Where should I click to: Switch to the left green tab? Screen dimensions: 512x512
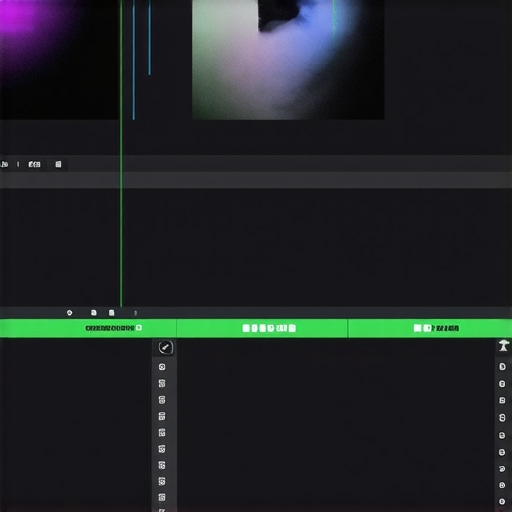click(x=88, y=328)
